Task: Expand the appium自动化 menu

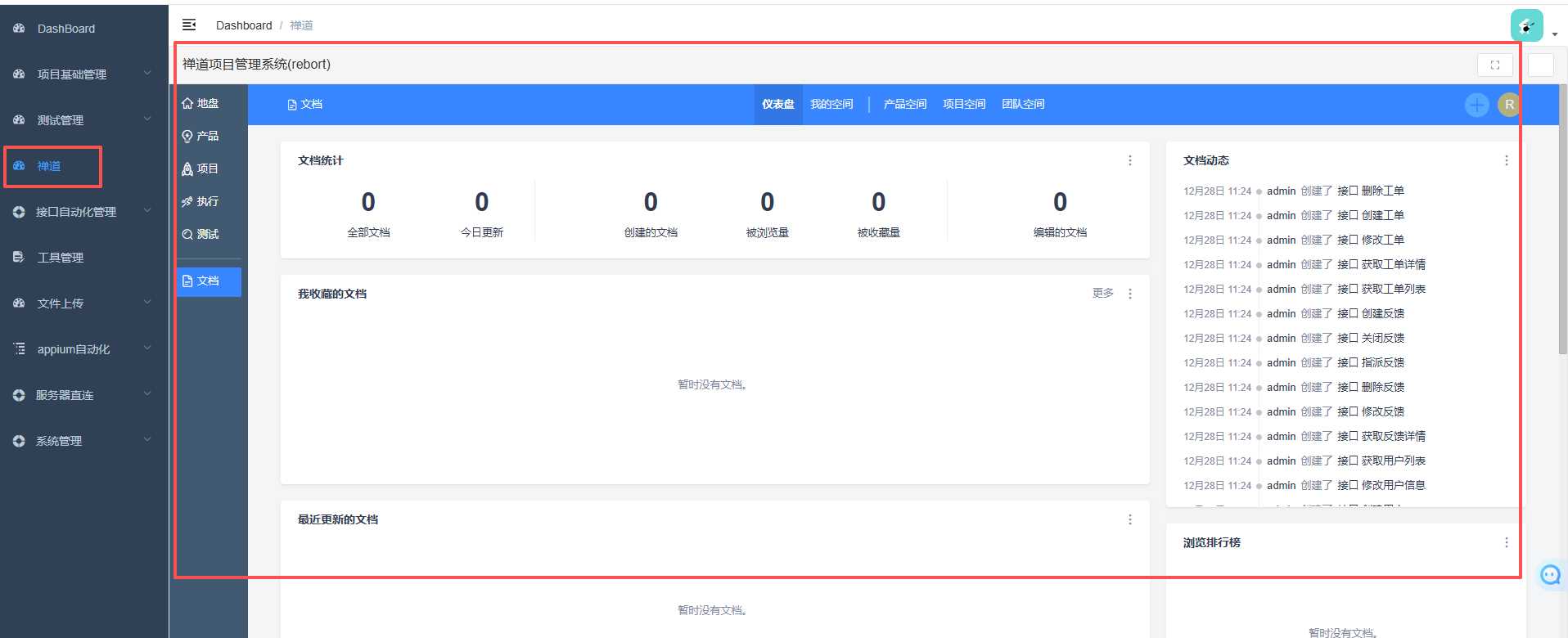Action: (x=84, y=349)
